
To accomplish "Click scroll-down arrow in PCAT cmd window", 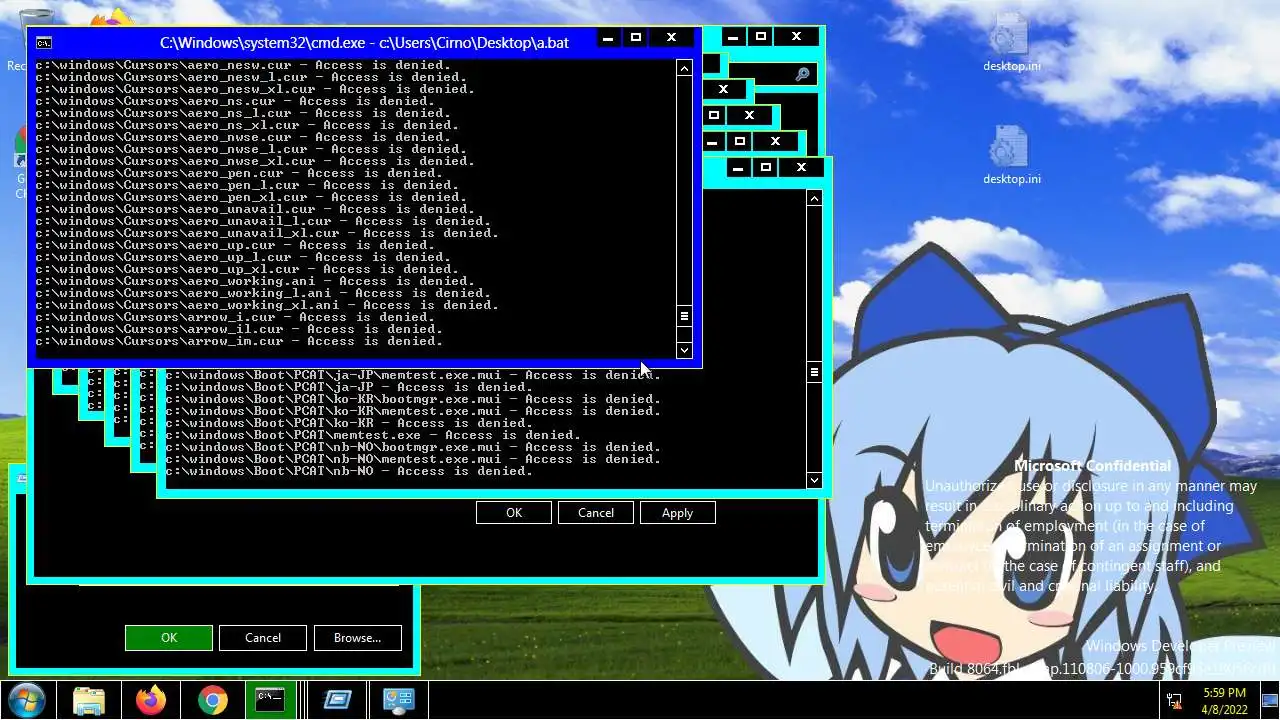I will click(814, 480).
